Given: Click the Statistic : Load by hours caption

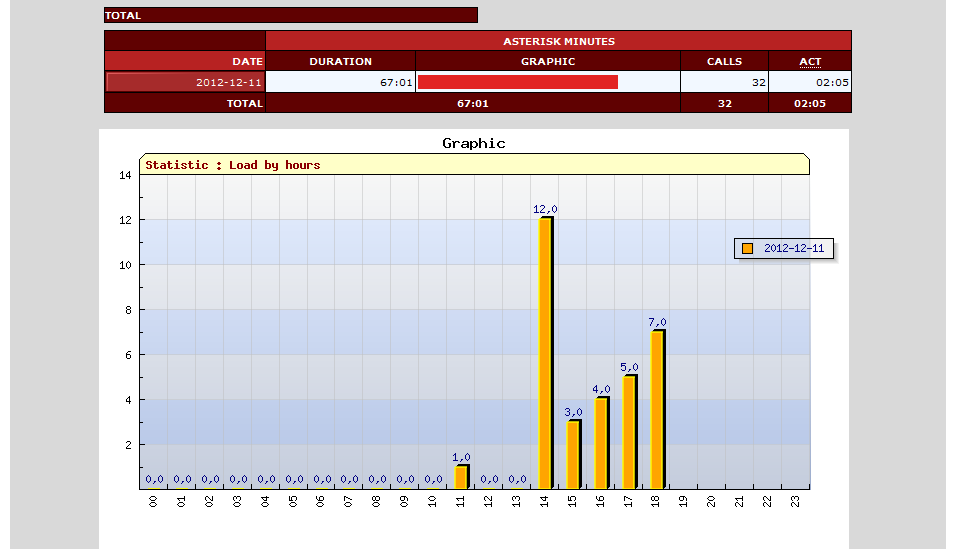Looking at the screenshot, I should pos(233,165).
